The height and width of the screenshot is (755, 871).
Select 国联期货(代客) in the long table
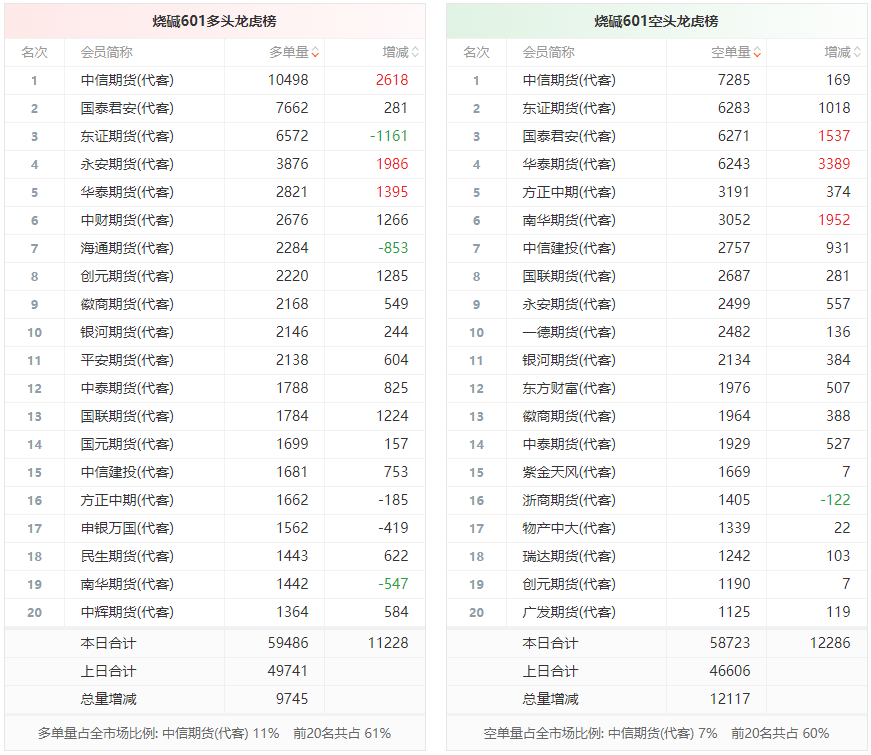click(127, 416)
